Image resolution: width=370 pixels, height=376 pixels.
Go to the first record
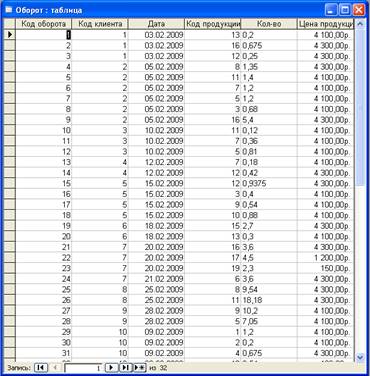41,368
